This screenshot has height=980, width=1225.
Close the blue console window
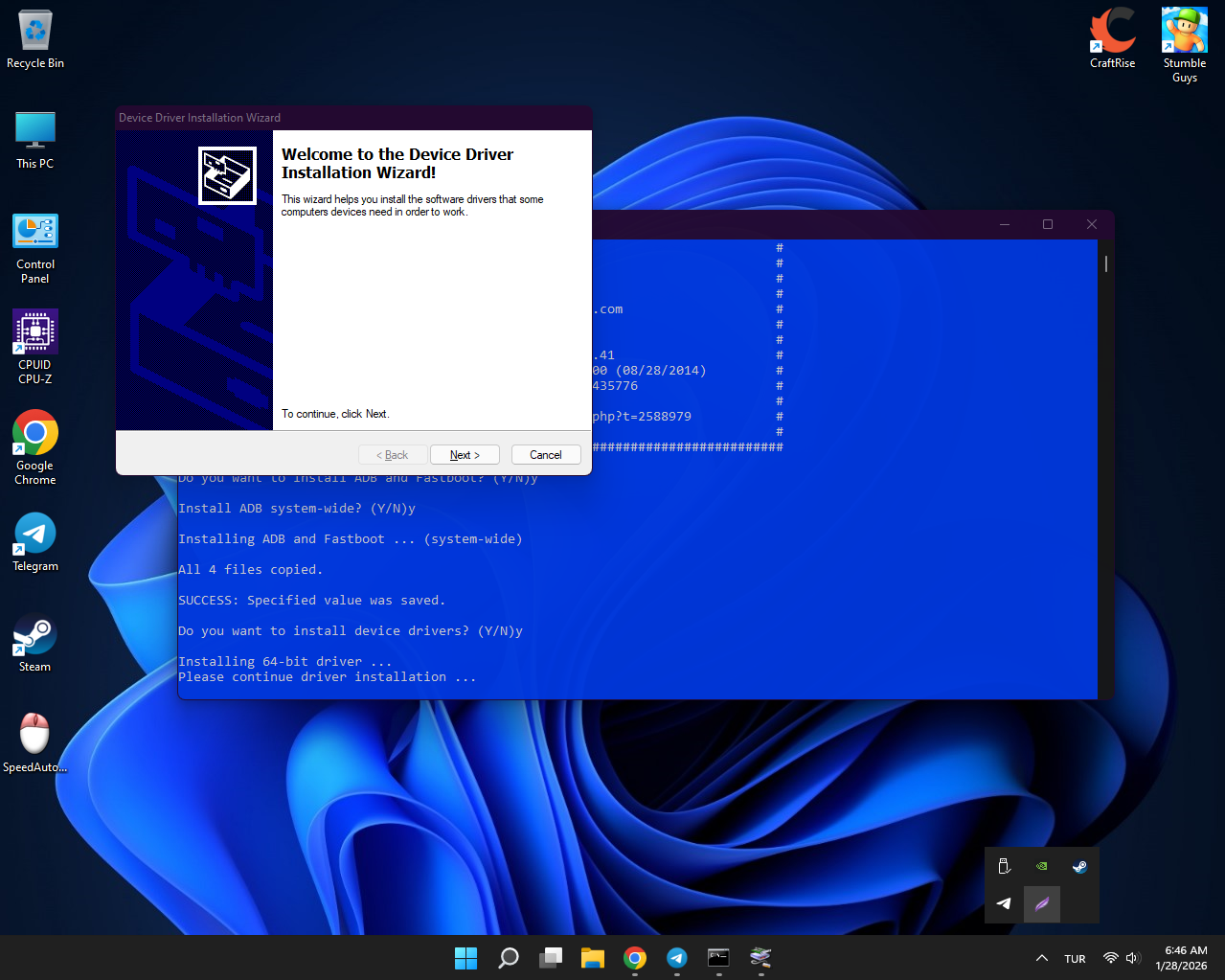pyautogui.click(x=1092, y=224)
